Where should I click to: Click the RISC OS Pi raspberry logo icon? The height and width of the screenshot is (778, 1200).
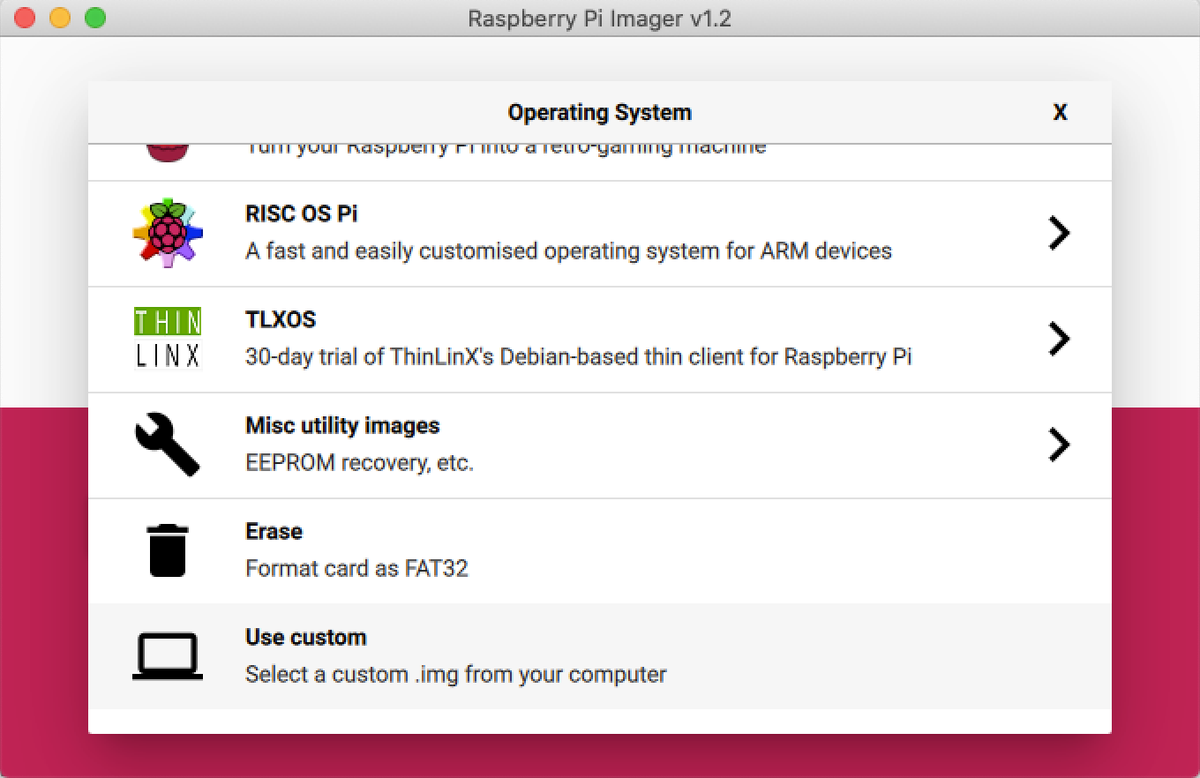(x=167, y=232)
